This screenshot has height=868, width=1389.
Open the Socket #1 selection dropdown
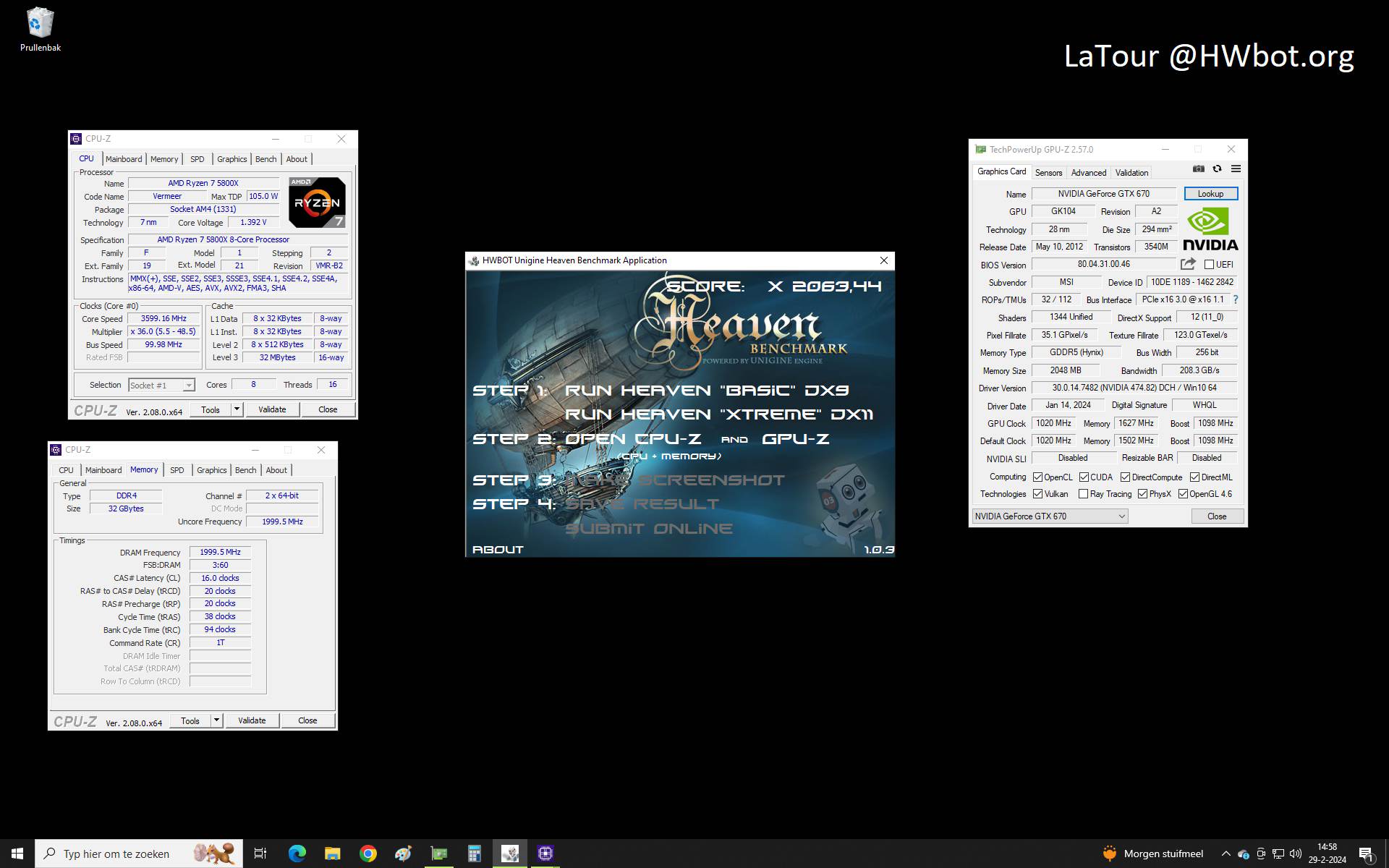pos(161,386)
